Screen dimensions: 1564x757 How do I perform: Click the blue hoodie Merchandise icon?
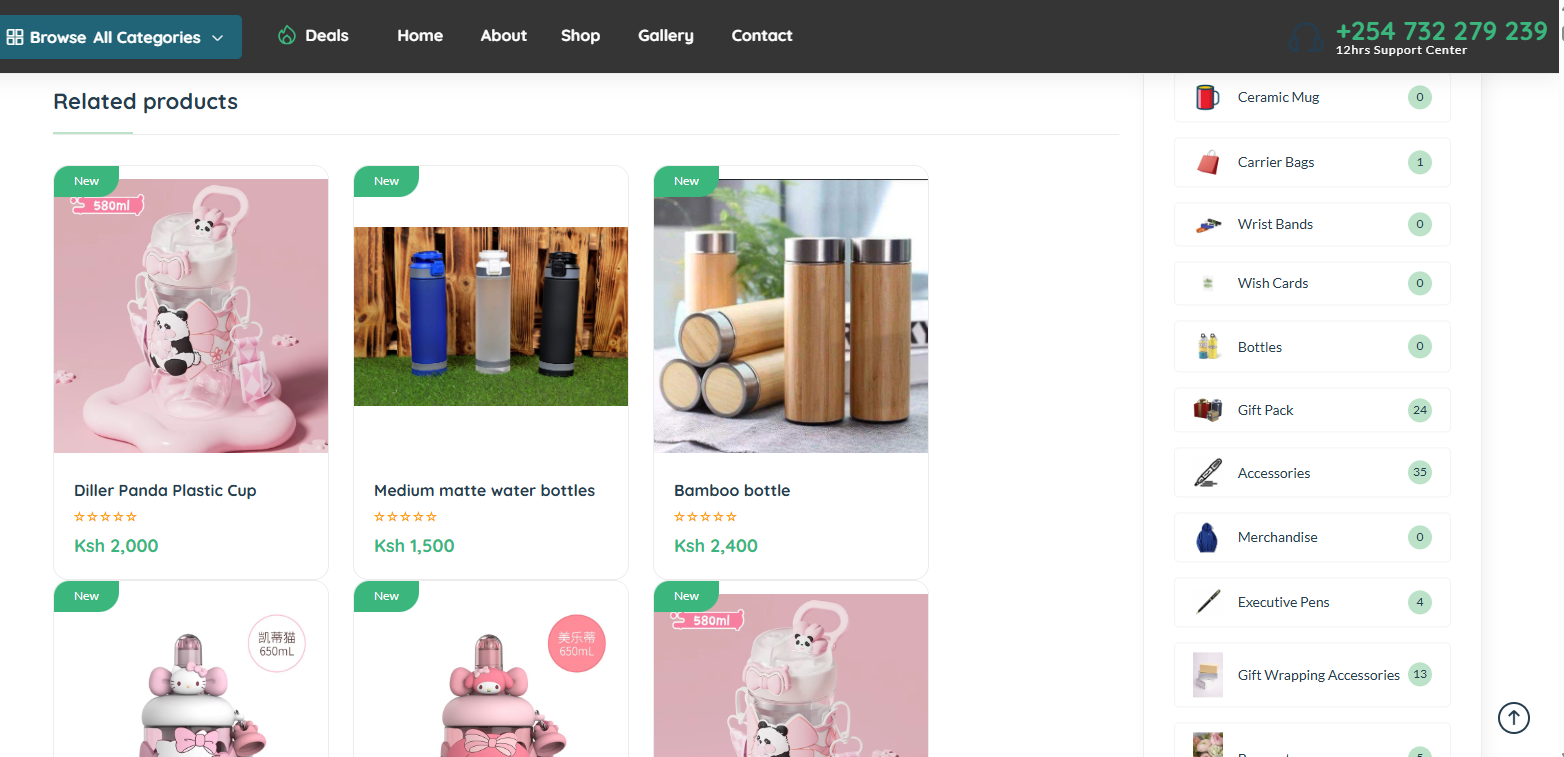[x=1207, y=538]
